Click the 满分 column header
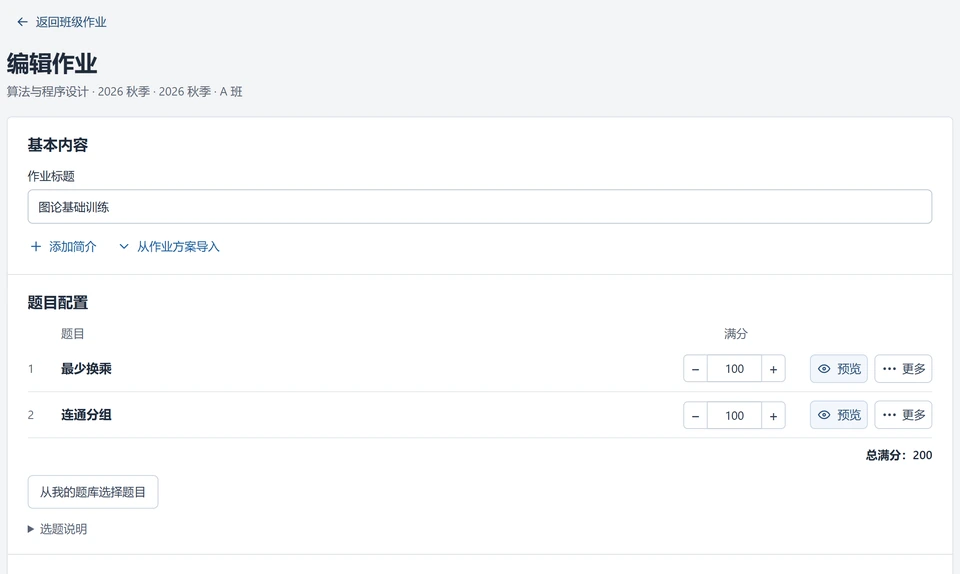Image resolution: width=960 pixels, height=574 pixels. click(735, 334)
